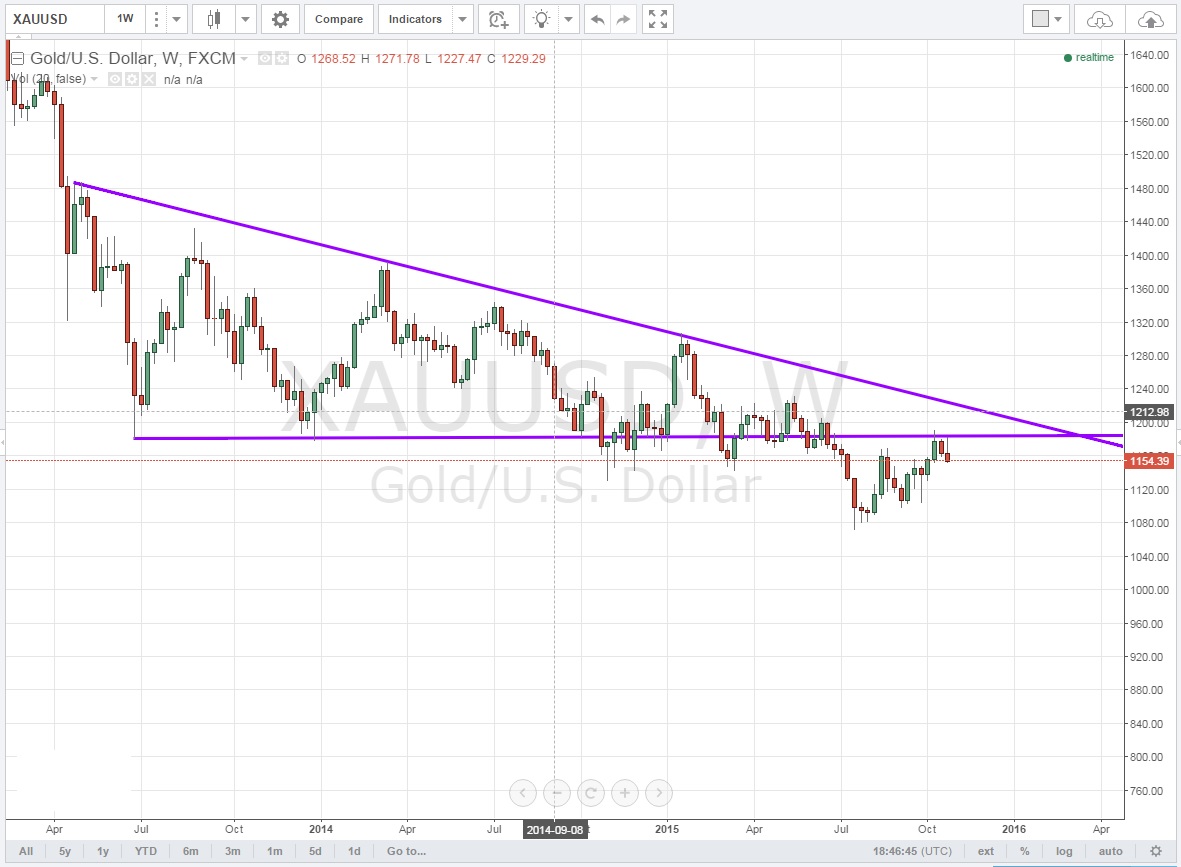Click the Compare button

339,19
